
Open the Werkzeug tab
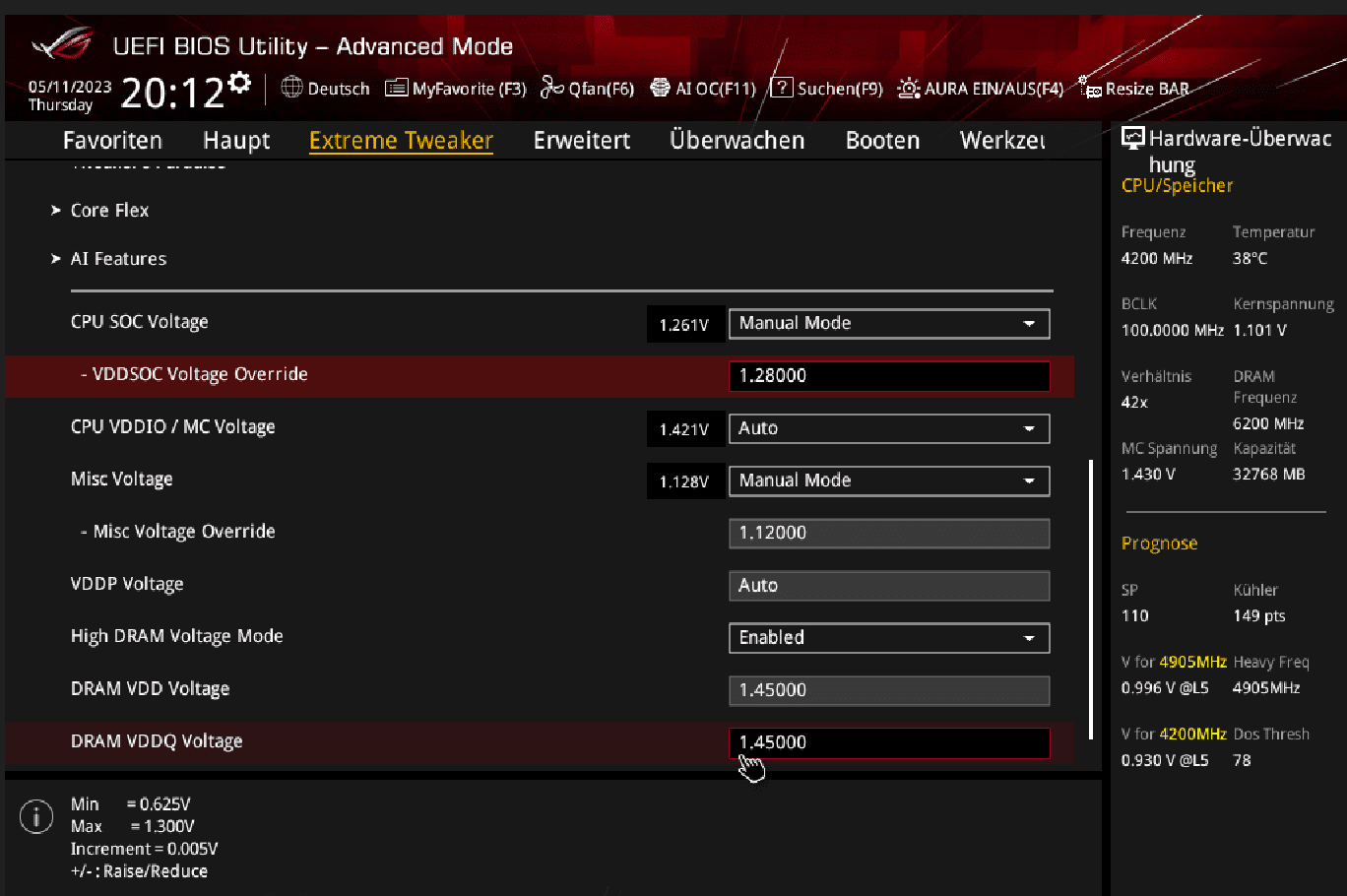pyautogui.click(x=1003, y=141)
